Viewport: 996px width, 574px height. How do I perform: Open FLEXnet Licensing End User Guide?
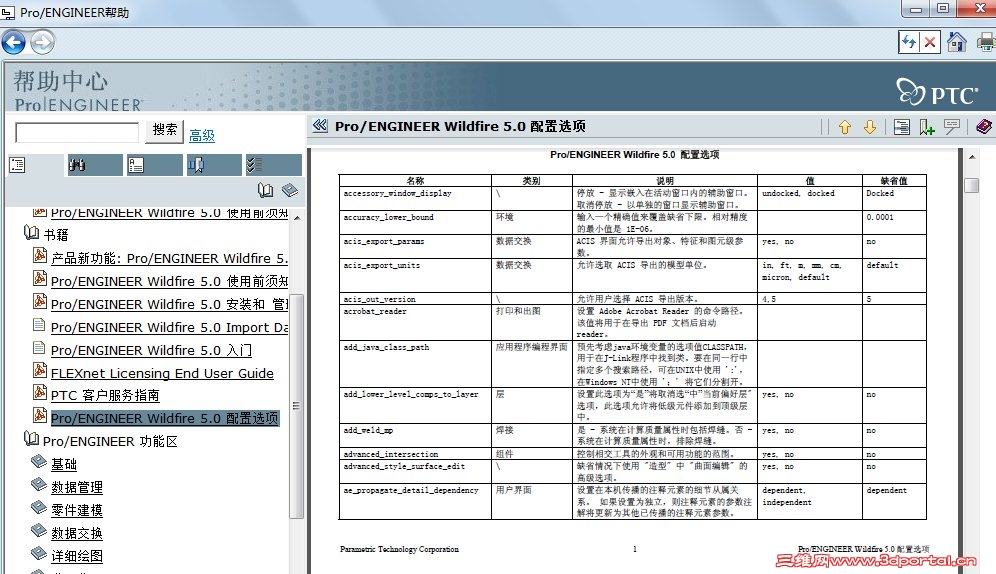(x=162, y=373)
